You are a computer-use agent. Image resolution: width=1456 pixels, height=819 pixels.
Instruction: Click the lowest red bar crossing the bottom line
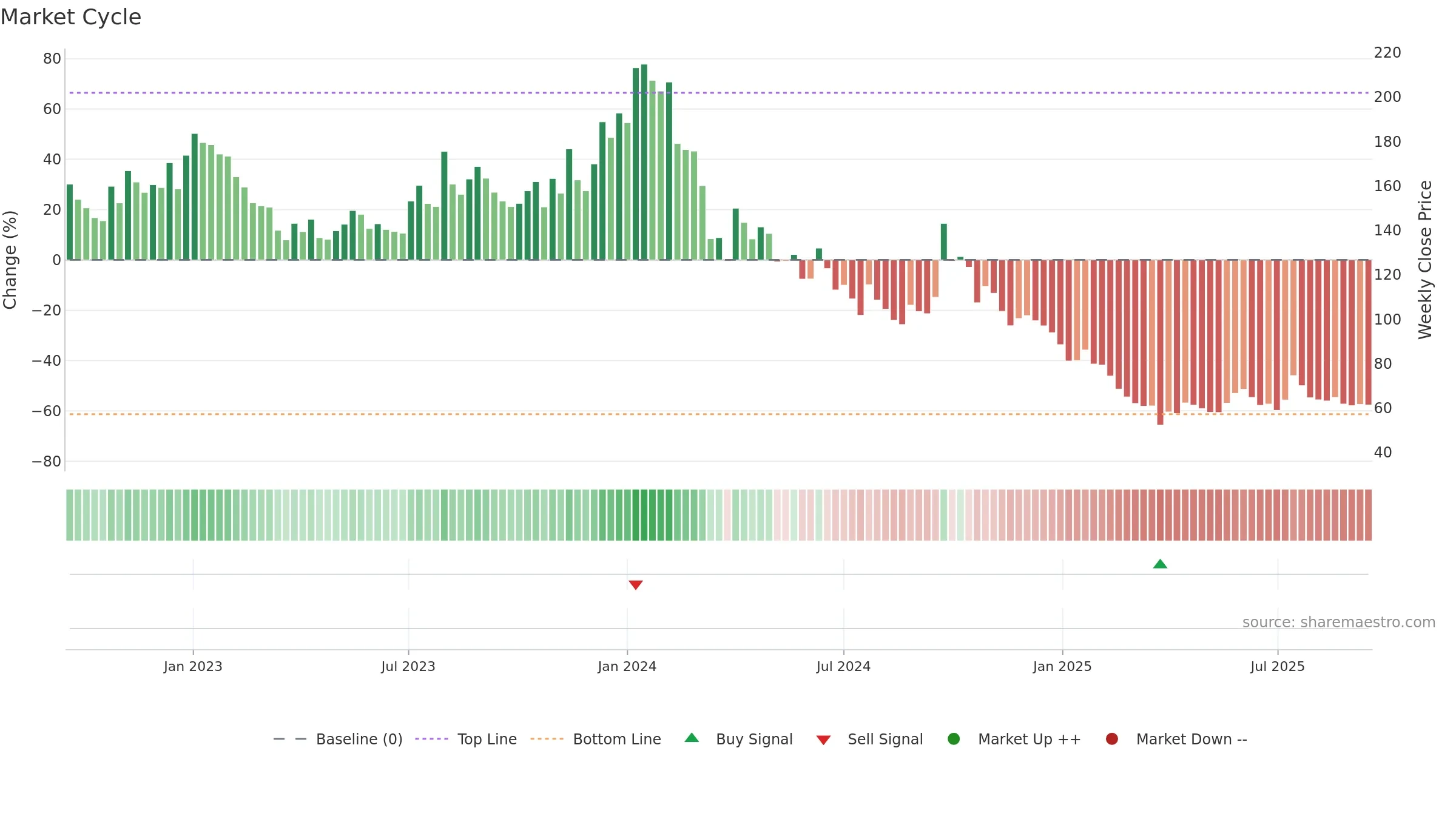tap(1160, 343)
